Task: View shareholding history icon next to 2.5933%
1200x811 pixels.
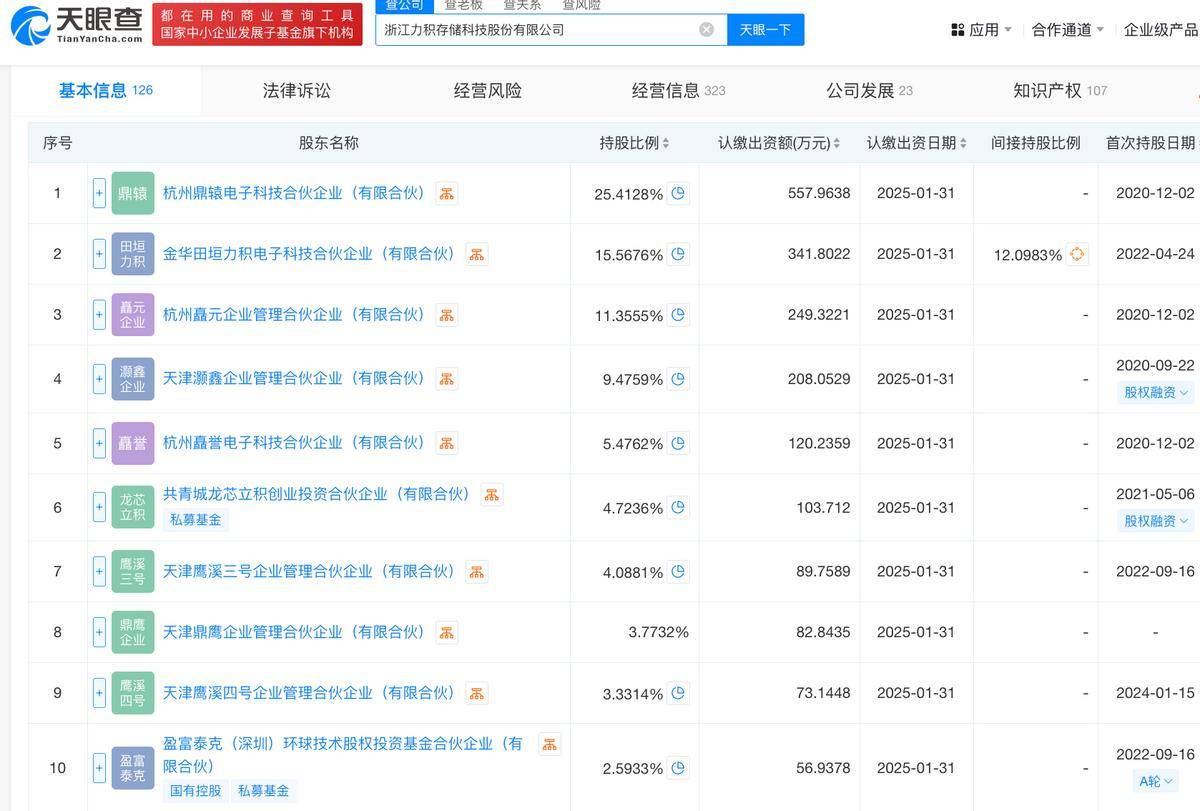Action: pos(679,768)
